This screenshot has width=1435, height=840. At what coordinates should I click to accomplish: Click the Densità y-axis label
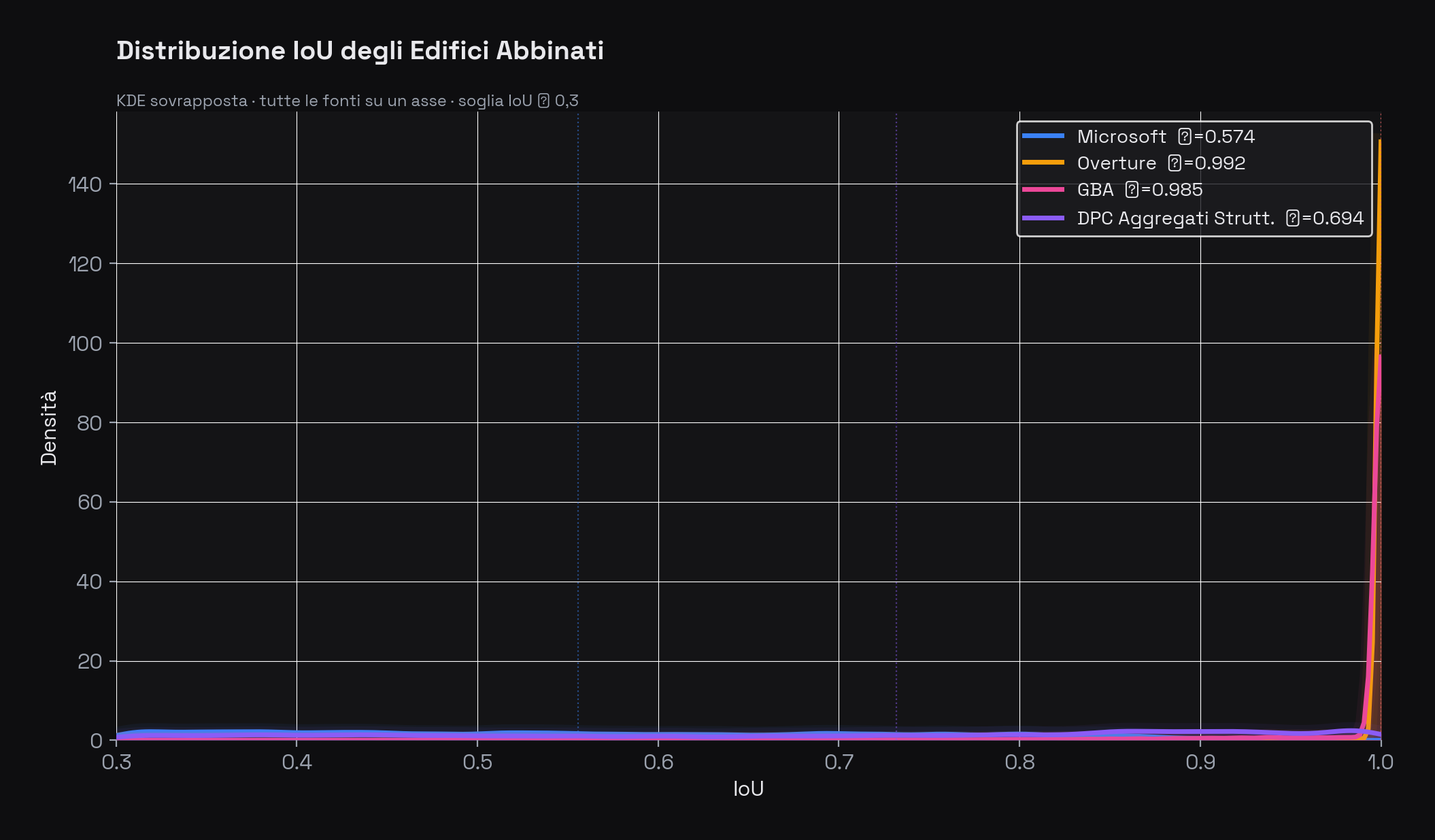tap(49, 428)
